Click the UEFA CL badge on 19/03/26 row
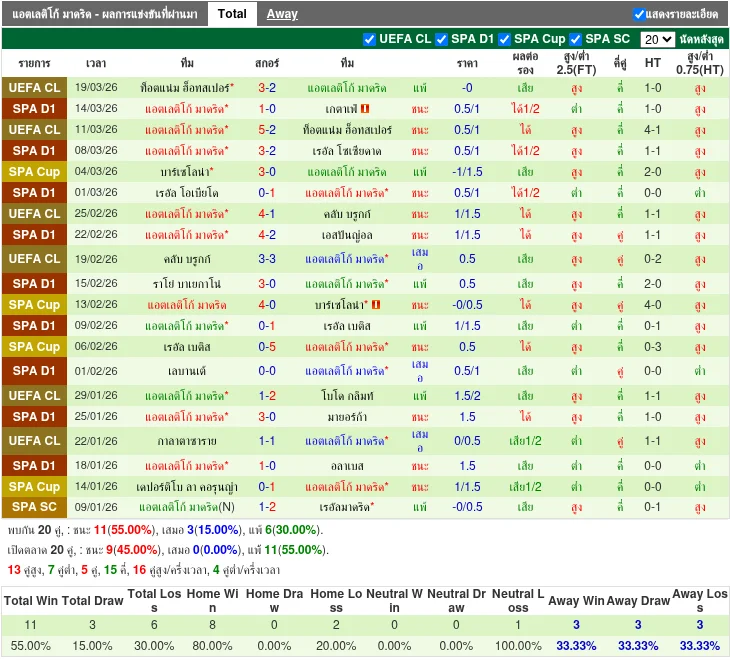The width and height of the screenshot is (730, 663). click(34, 88)
